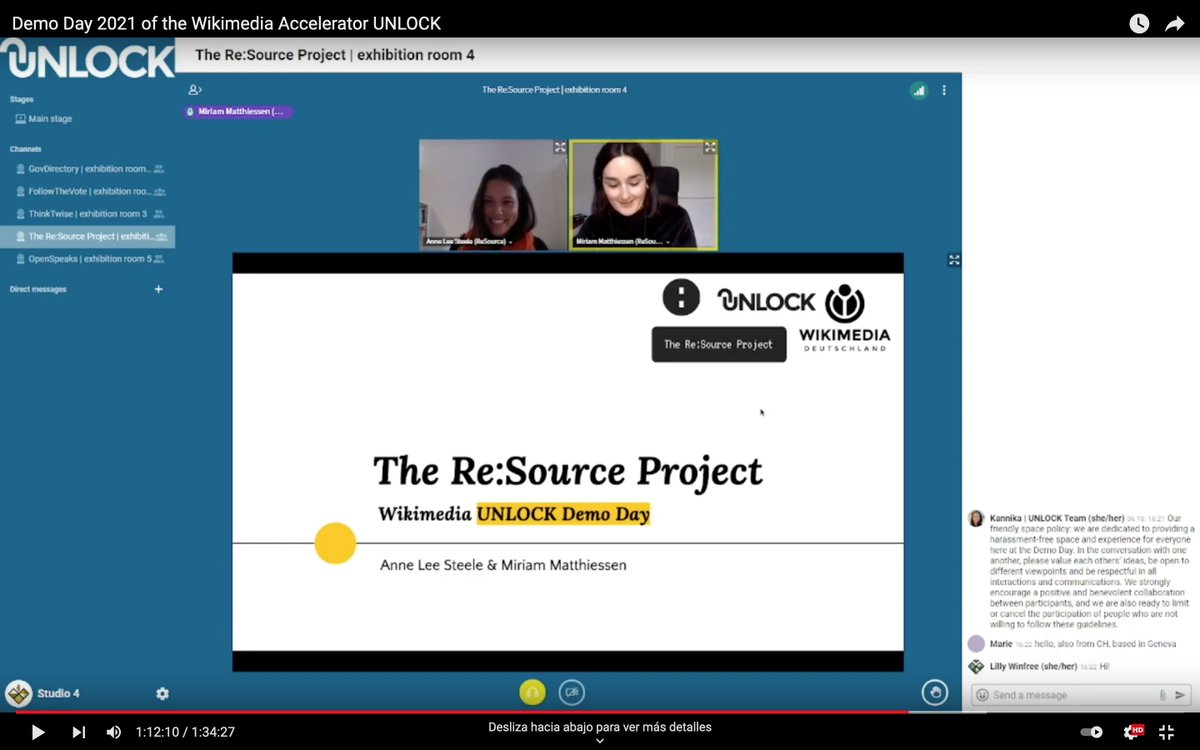
Task: Click Lilly Winfree chat avatar
Action: (976, 666)
